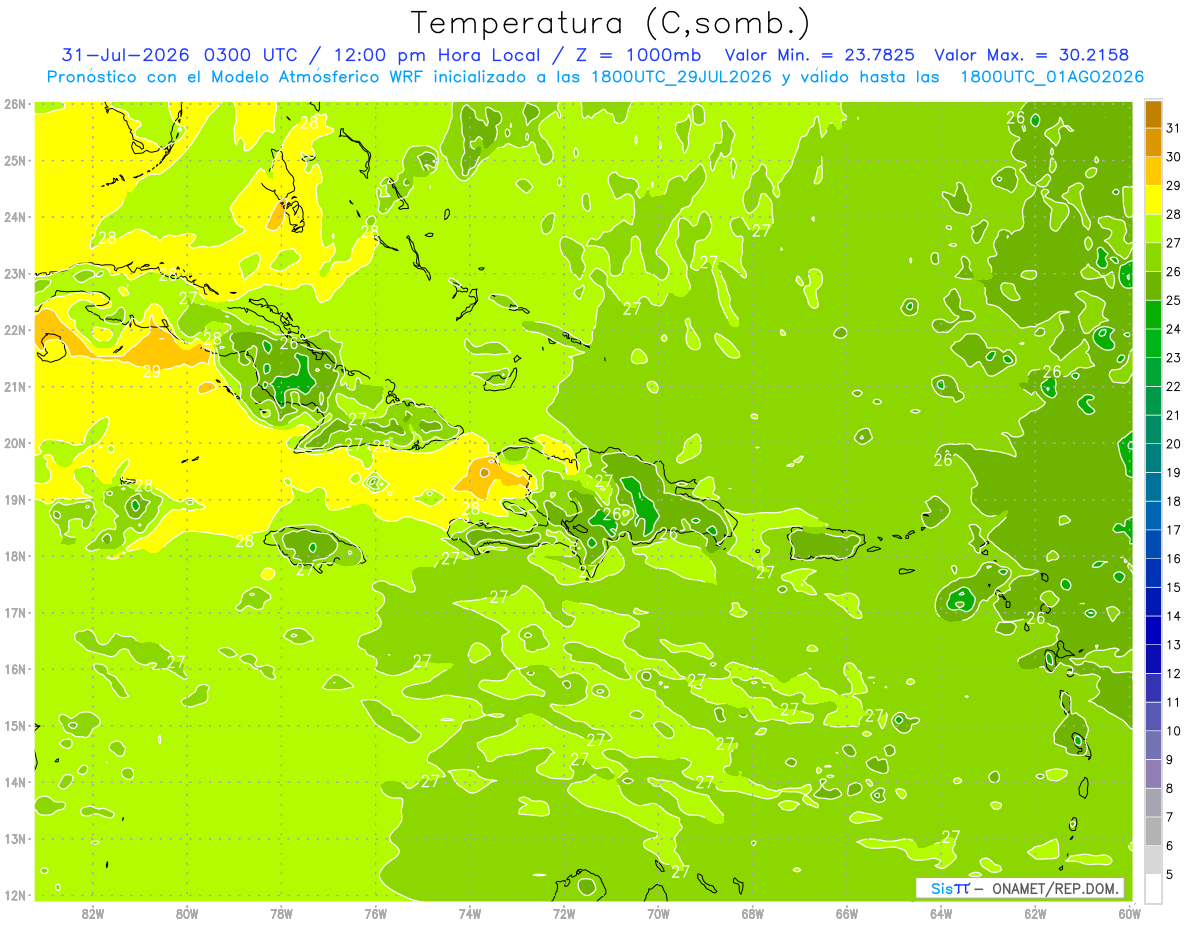Select the legend swatch between 26 and 27
1200x927 pixels.
tap(1153, 258)
